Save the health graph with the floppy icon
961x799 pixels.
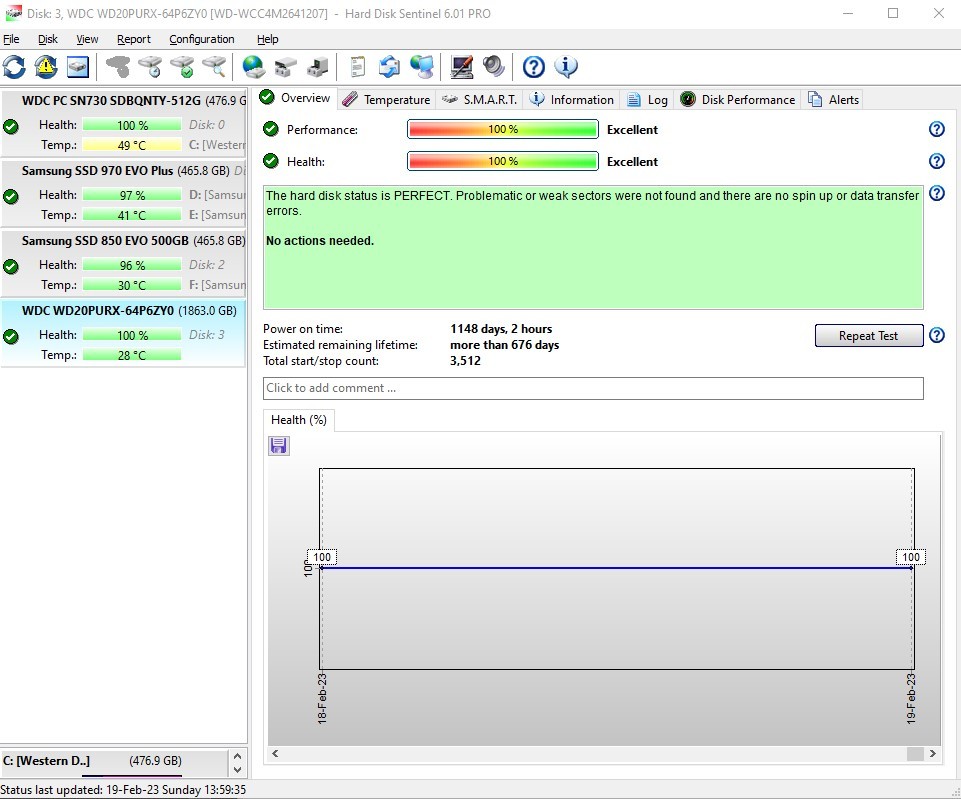(279, 446)
